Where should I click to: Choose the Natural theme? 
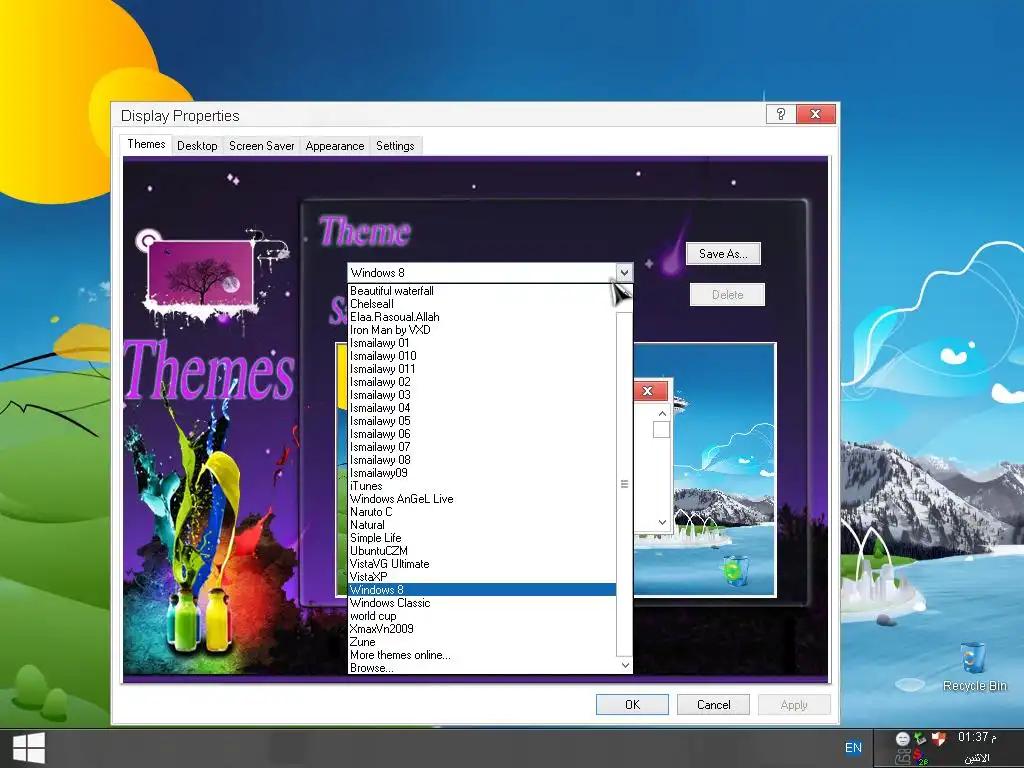tap(483, 525)
